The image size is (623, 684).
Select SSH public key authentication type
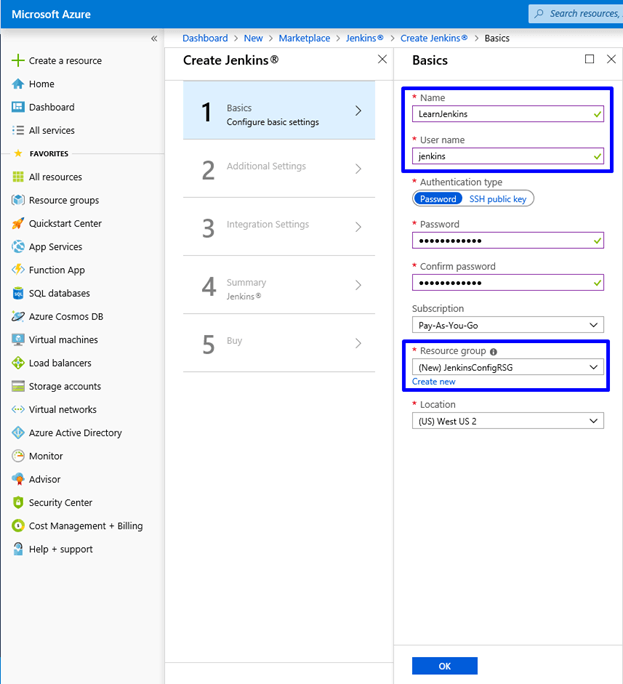click(x=498, y=199)
